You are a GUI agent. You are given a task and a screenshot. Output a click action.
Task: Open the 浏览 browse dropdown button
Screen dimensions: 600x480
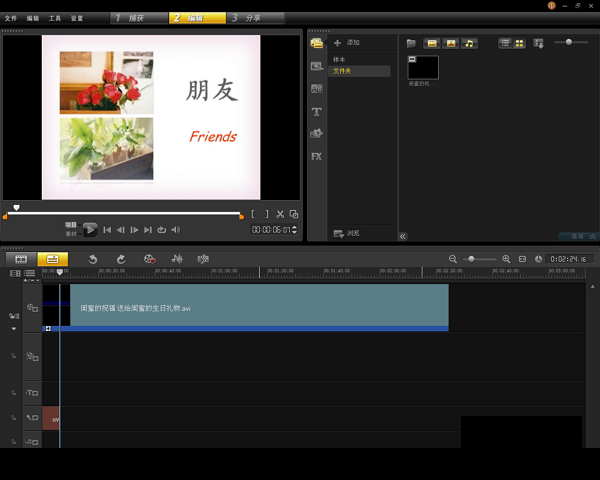coord(346,233)
